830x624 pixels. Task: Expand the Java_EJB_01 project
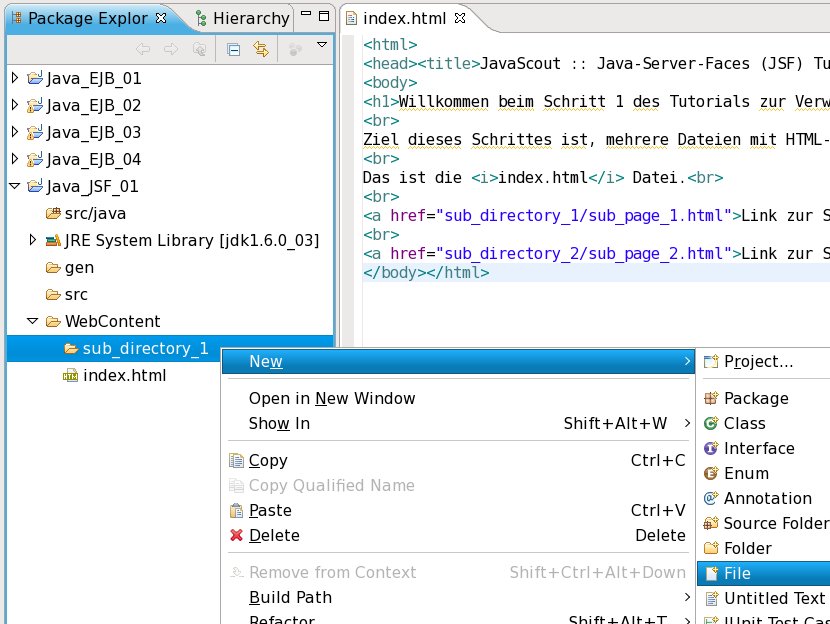(14, 78)
